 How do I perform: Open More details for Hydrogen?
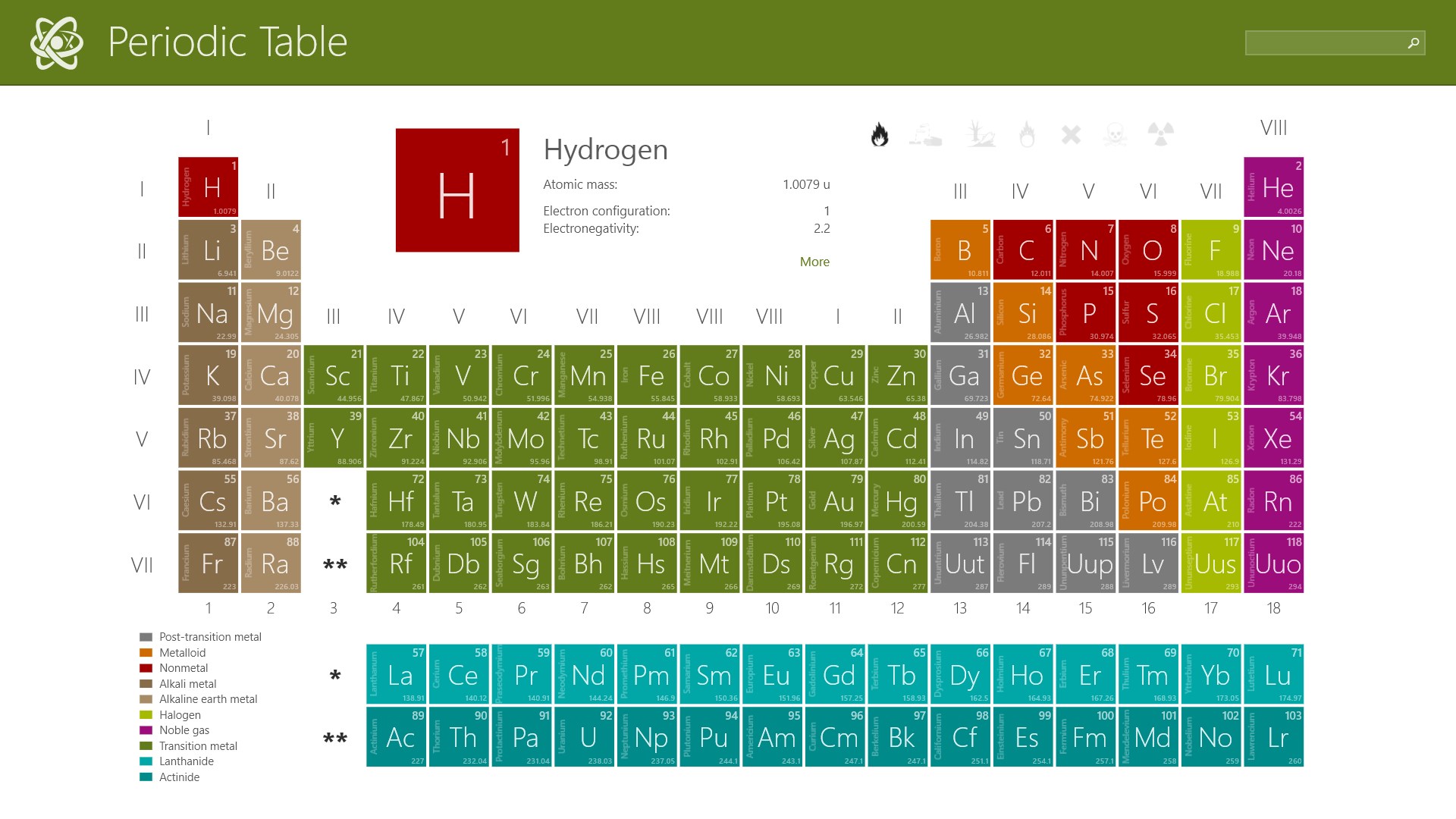click(814, 262)
